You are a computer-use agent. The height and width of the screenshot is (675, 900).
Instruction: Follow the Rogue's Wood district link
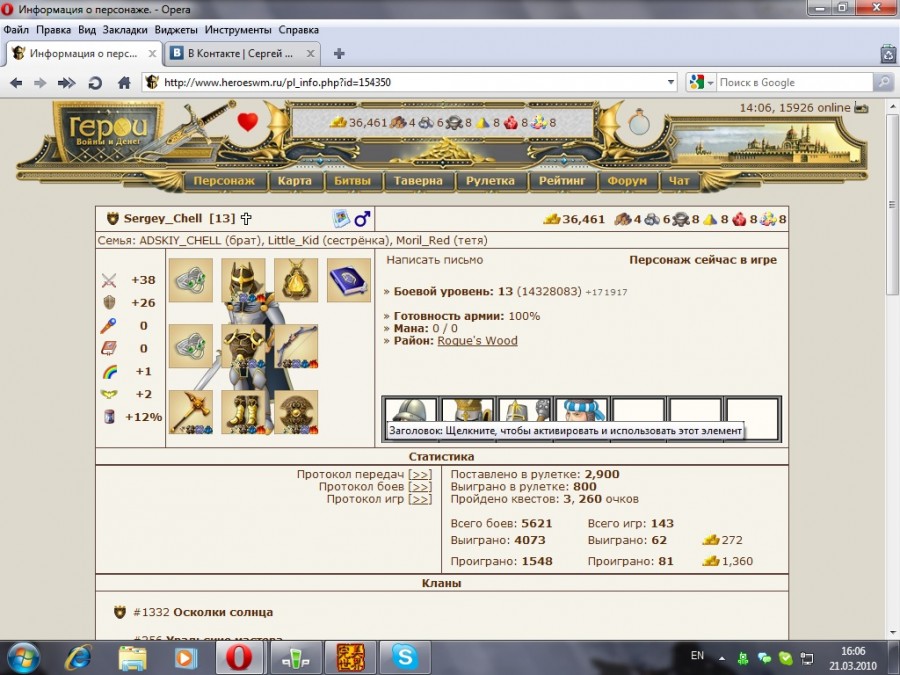pyautogui.click(x=477, y=340)
